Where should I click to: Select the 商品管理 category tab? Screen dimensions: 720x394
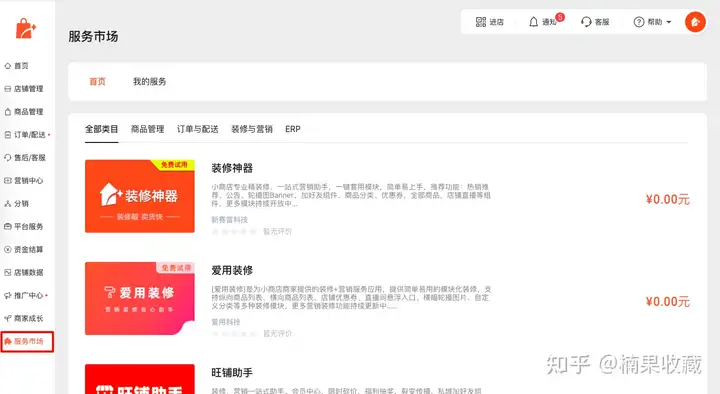click(x=147, y=129)
